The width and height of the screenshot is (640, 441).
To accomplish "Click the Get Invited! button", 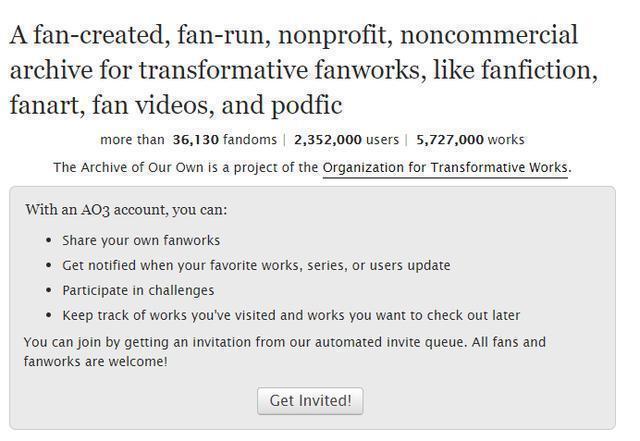I will click(310, 401).
